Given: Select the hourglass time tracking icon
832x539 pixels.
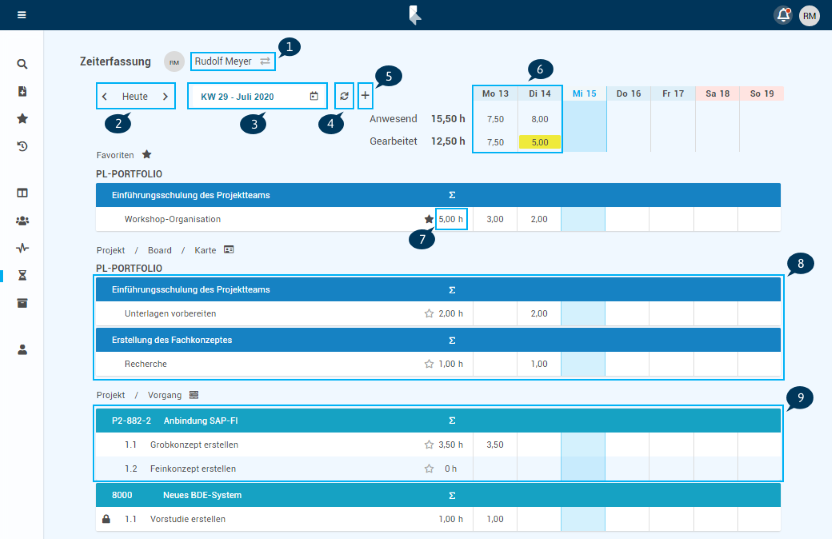Looking at the screenshot, I should click(22, 275).
